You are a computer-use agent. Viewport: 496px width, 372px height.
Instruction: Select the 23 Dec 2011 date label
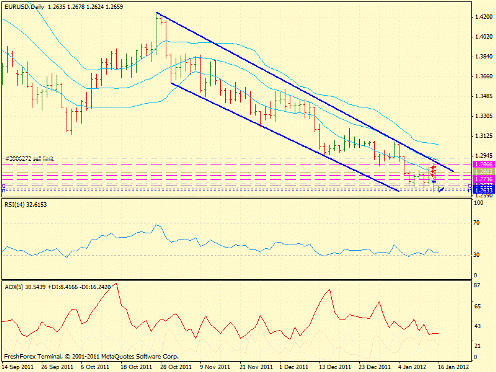click(x=374, y=367)
